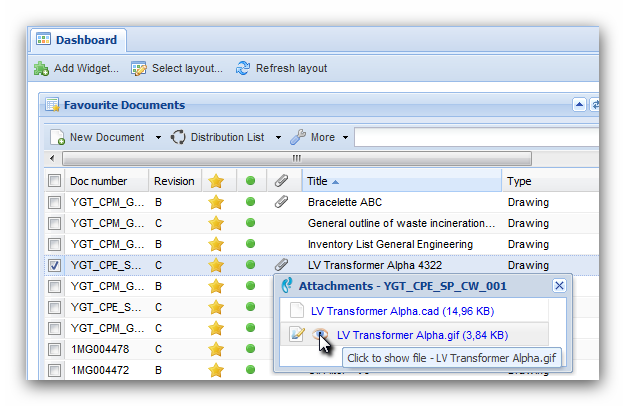Click green status dot on General outline row
This screenshot has width=625, height=406.
coord(250,222)
